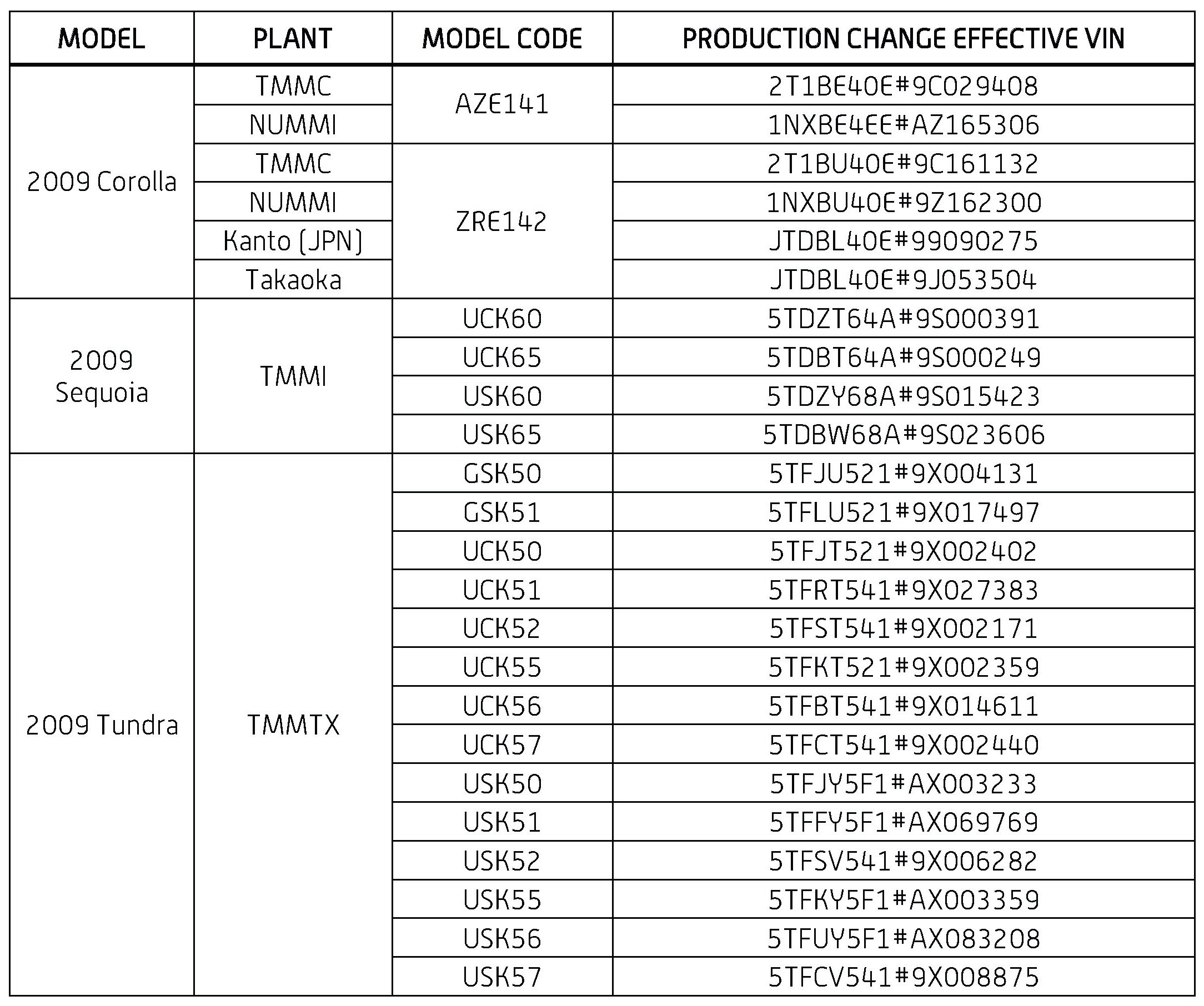Click the MODEL column header

pyautogui.click(x=102, y=38)
